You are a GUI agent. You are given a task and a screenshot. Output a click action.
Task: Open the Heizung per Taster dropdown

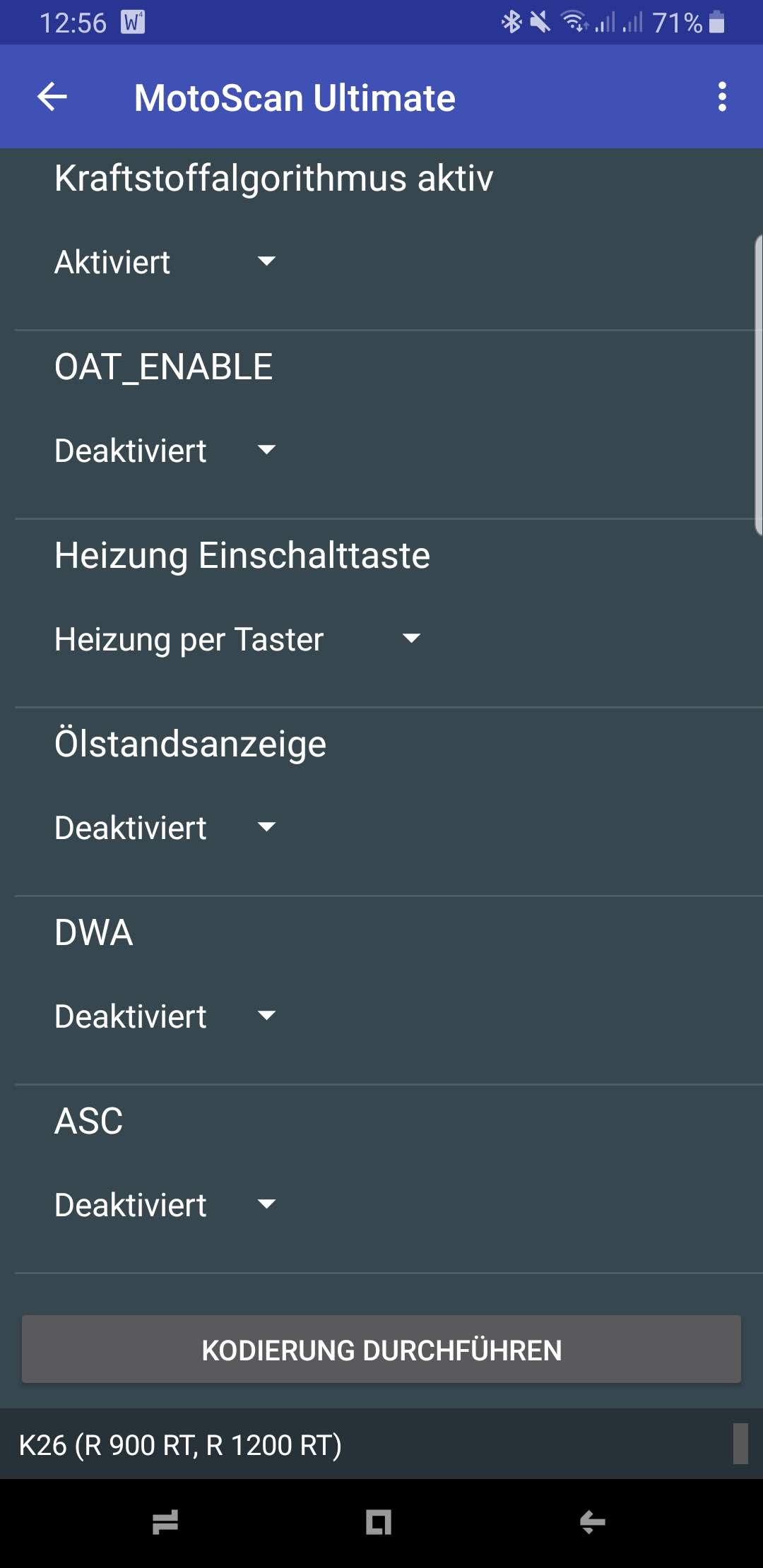pos(237,639)
